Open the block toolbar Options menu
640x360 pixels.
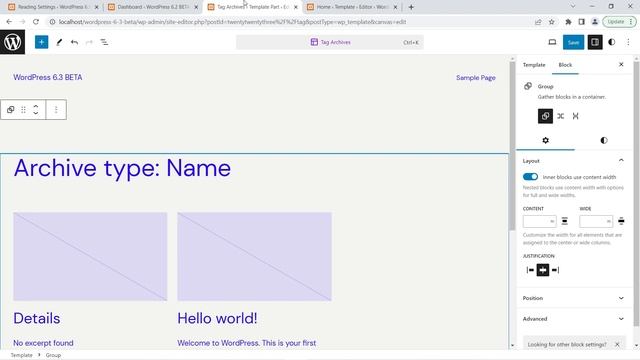[x=56, y=109]
